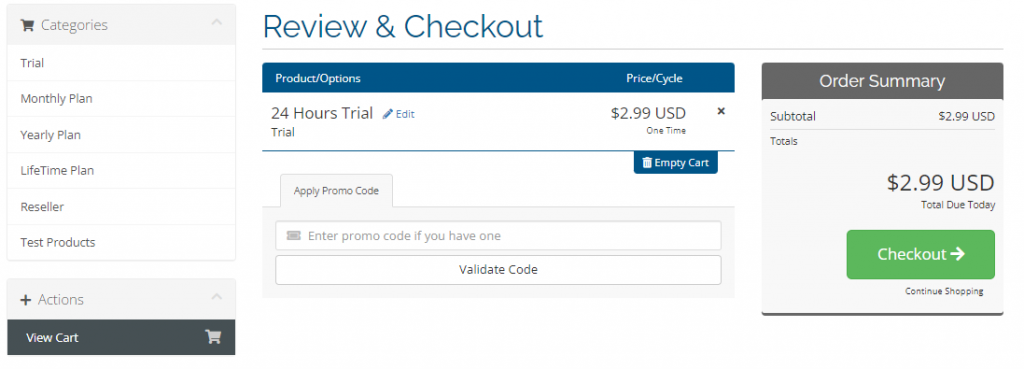Click the plus icon next to Actions

point(26,300)
